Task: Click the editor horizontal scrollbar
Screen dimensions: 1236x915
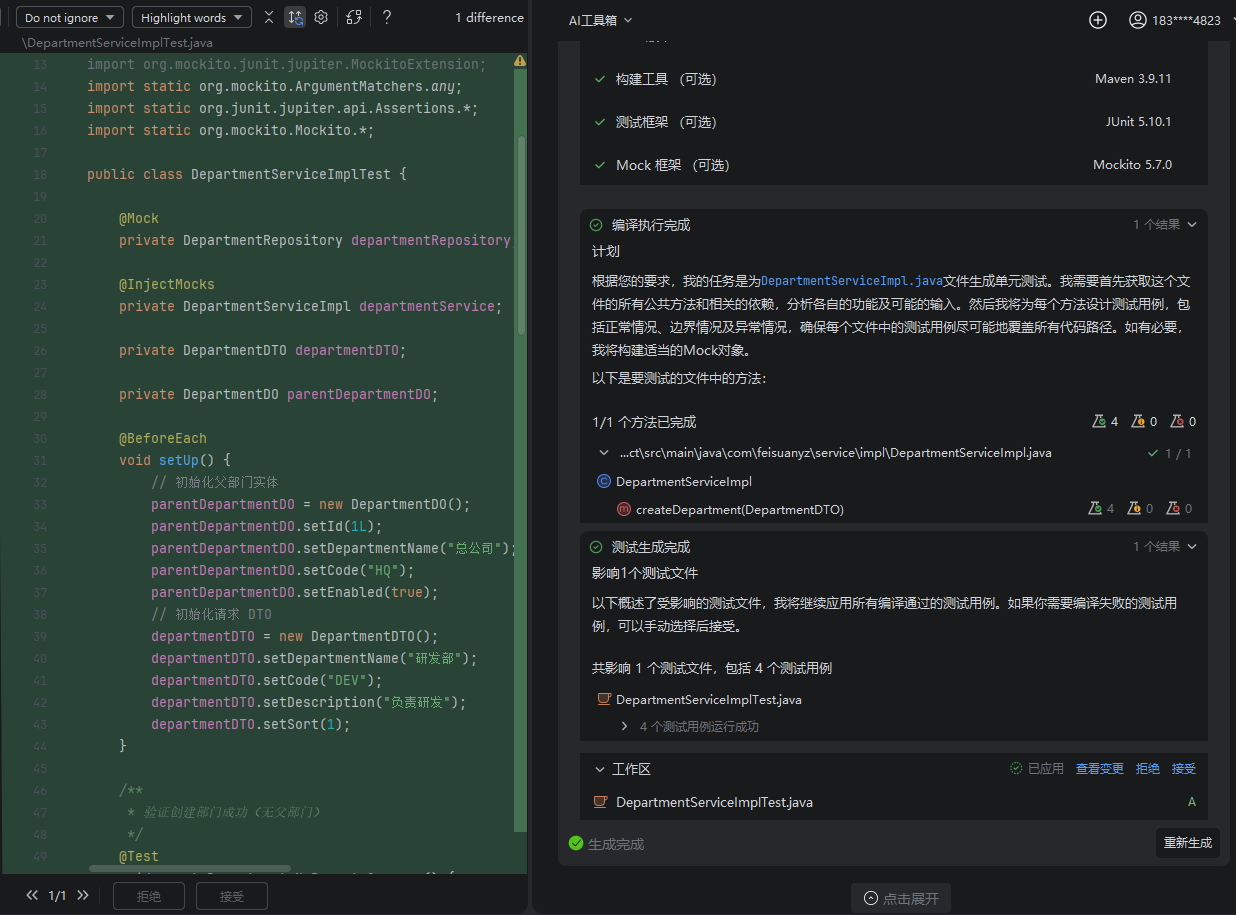Action: point(190,869)
